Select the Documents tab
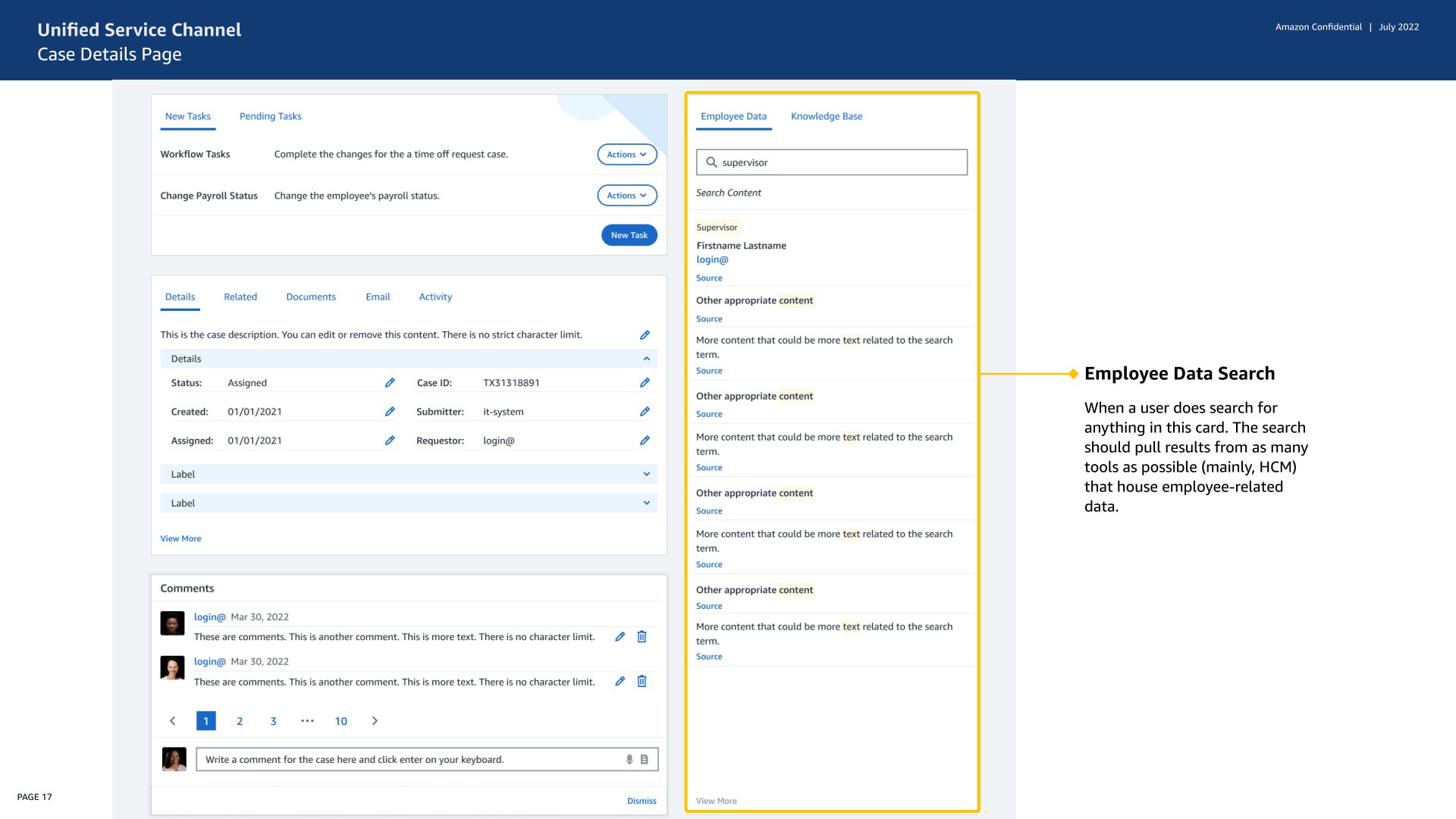The width and height of the screenshot is (1456, 819). tap(311, 297)
